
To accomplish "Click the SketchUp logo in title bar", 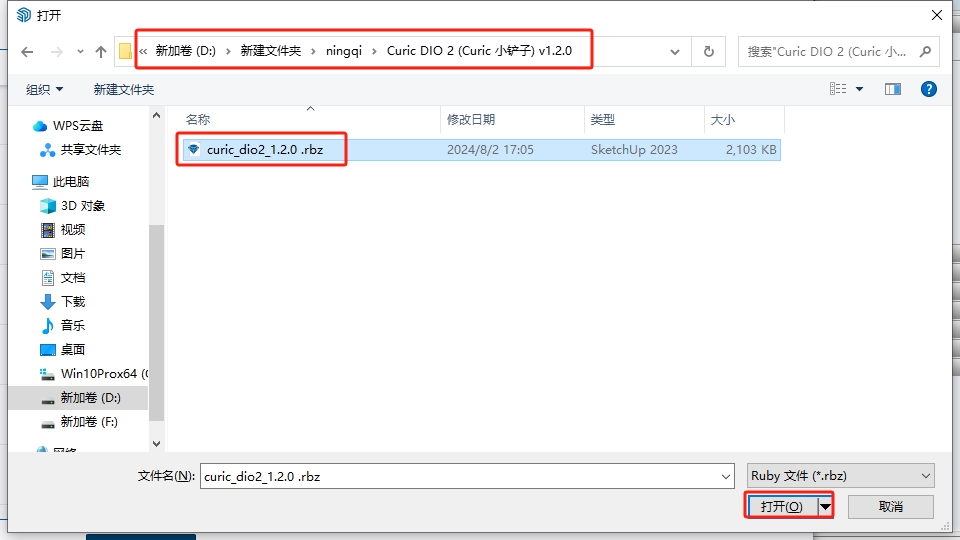I will point(24,15).
